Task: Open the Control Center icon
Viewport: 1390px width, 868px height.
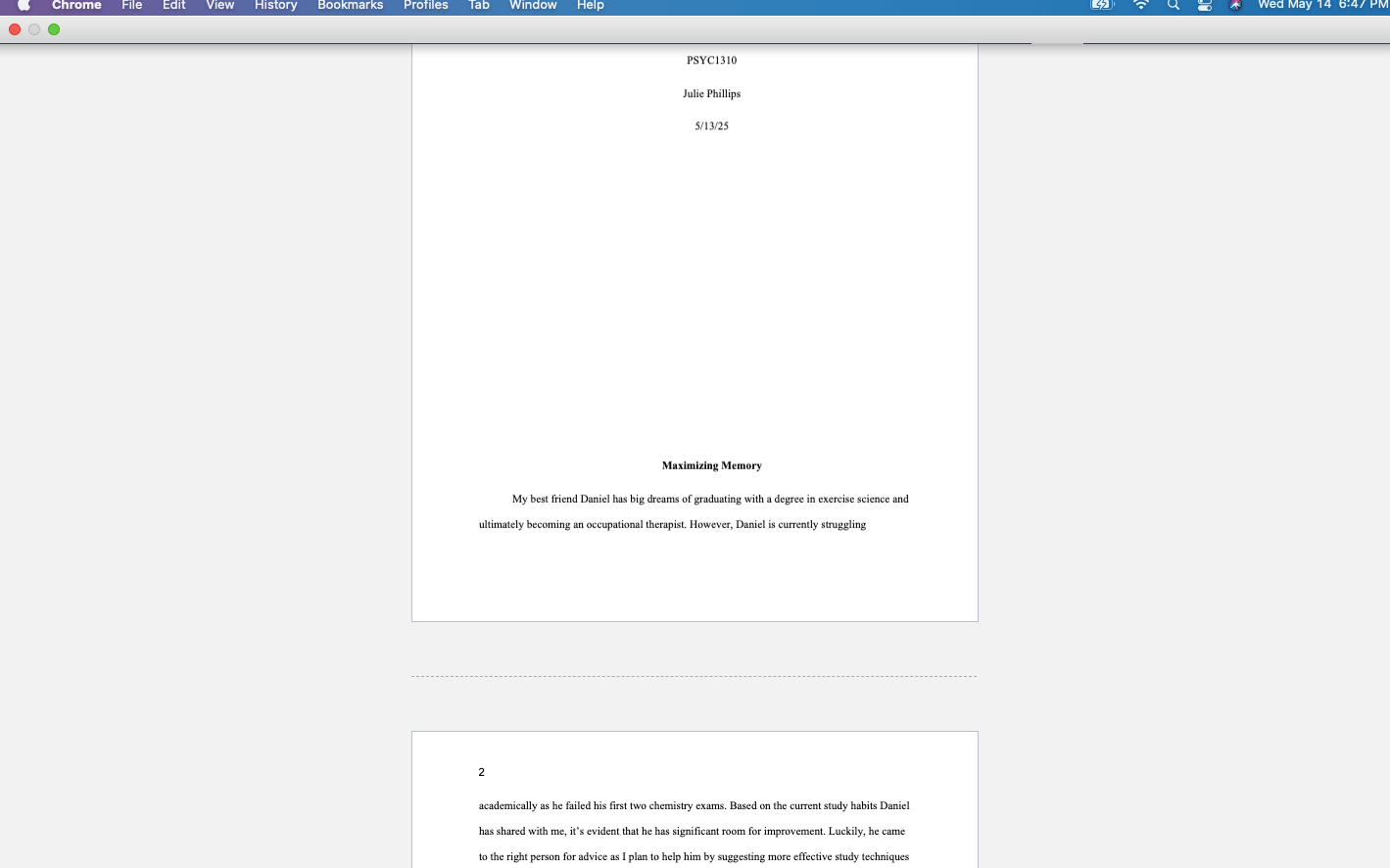Action: (1205, 5)
